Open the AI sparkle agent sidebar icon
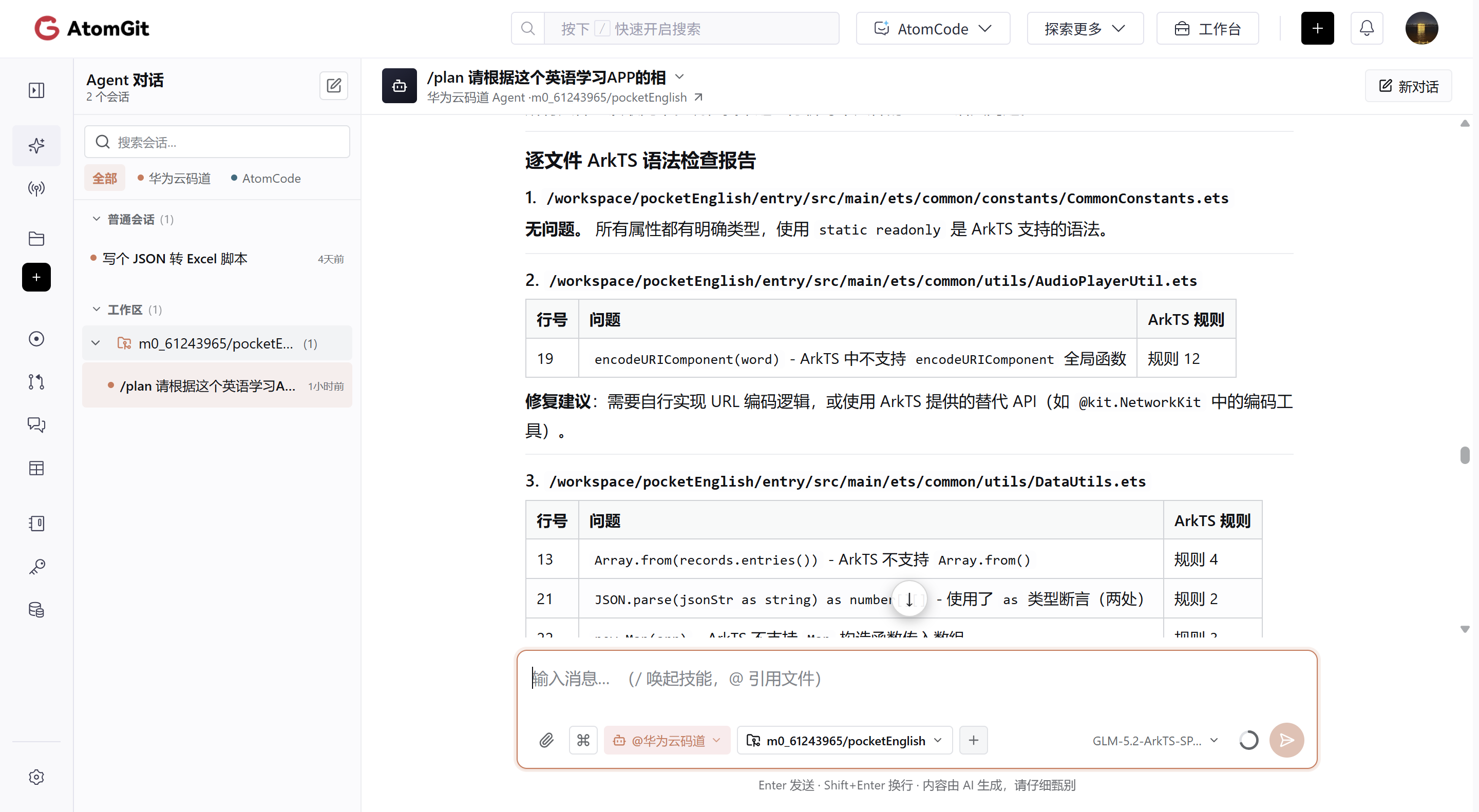Viewport: 1479px width, 812px height. (36, 145)
